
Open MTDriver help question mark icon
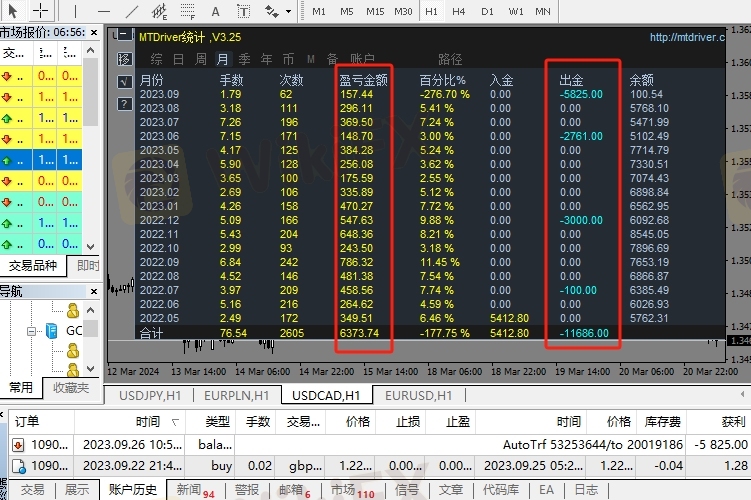tap(124, 104)
